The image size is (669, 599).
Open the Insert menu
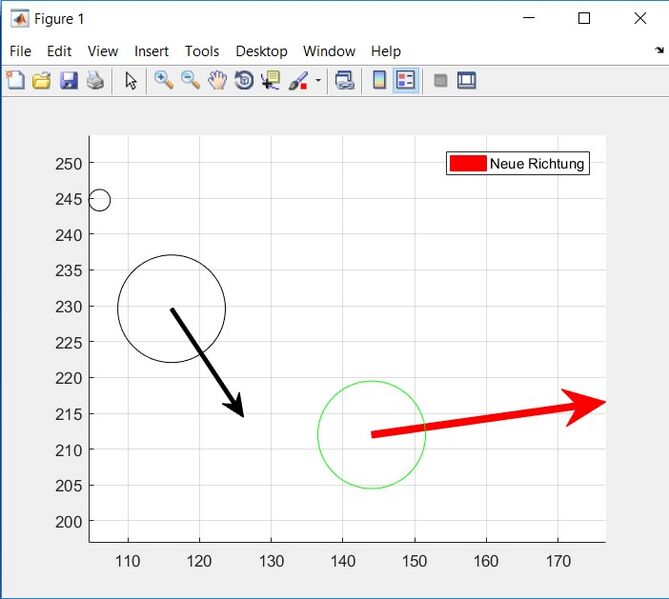[151, 51]
